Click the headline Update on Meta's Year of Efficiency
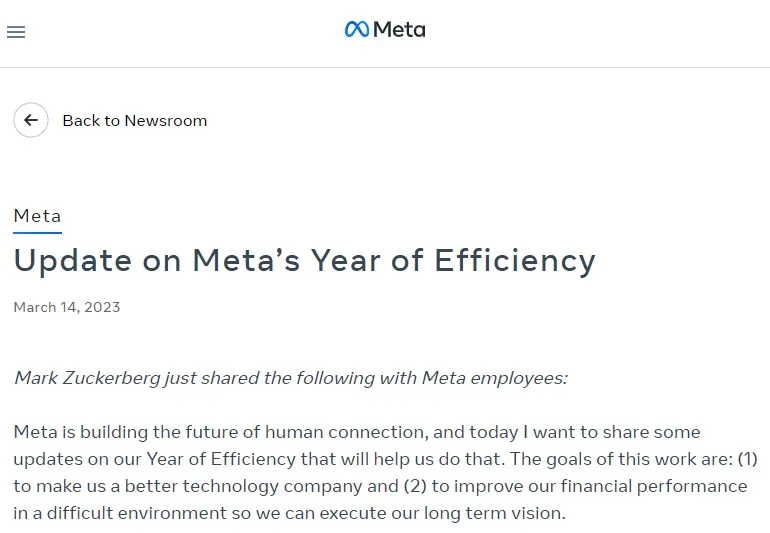The width and height of the screenshot is (770, 533). [x=304, y=261]
